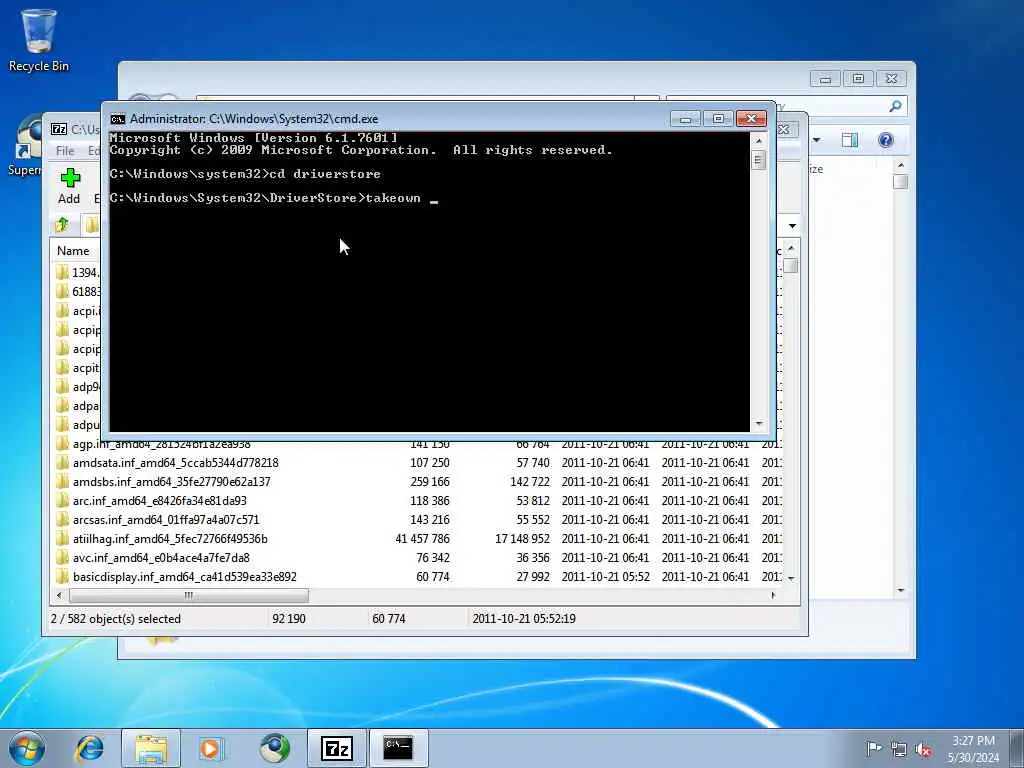Click 7-Zip list scroll down arrow
This screenshot has height=768, width=1024.
791,579
